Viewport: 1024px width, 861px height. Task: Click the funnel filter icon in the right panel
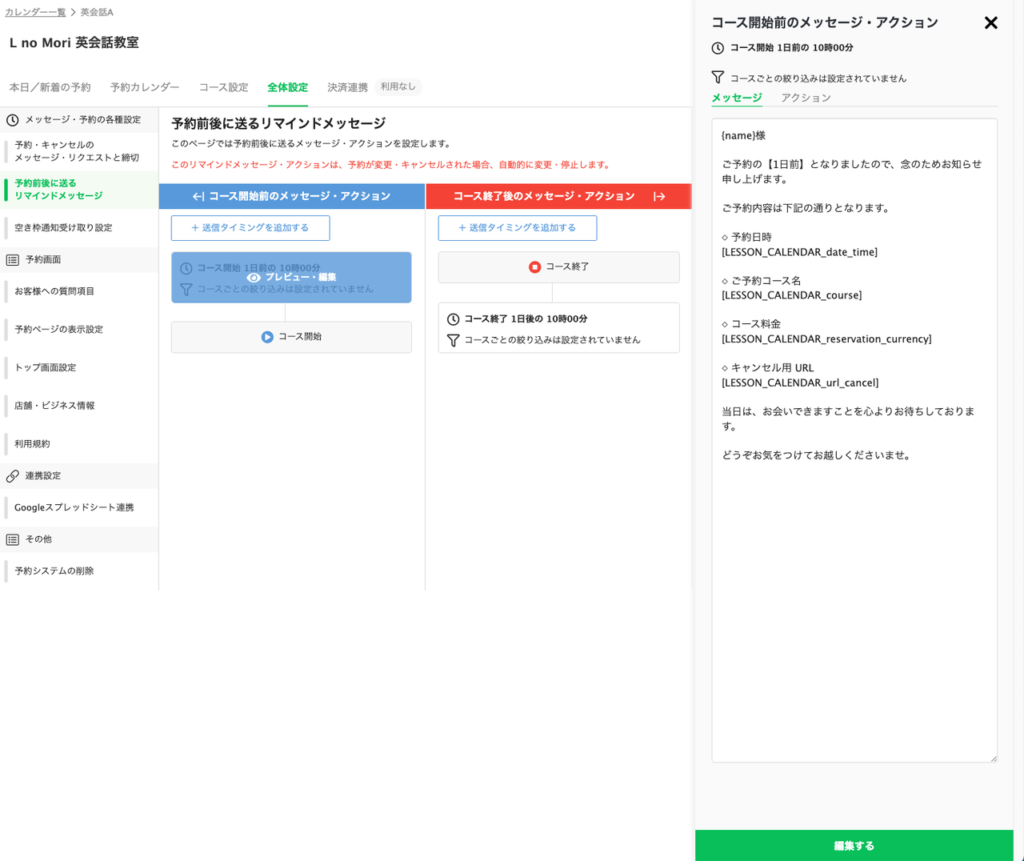point(717,77)
